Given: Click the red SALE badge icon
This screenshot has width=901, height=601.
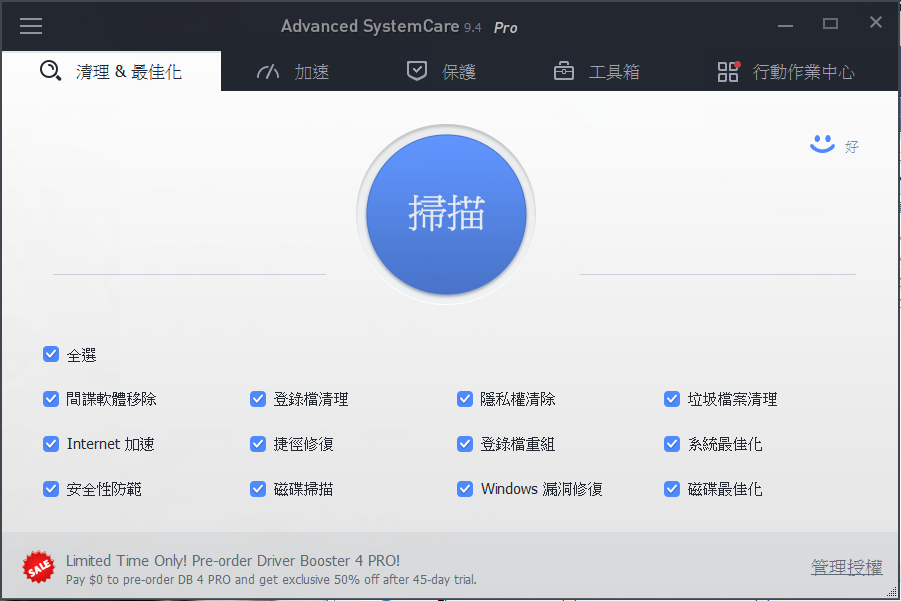Looking at the screenshot, I should 38,567.
